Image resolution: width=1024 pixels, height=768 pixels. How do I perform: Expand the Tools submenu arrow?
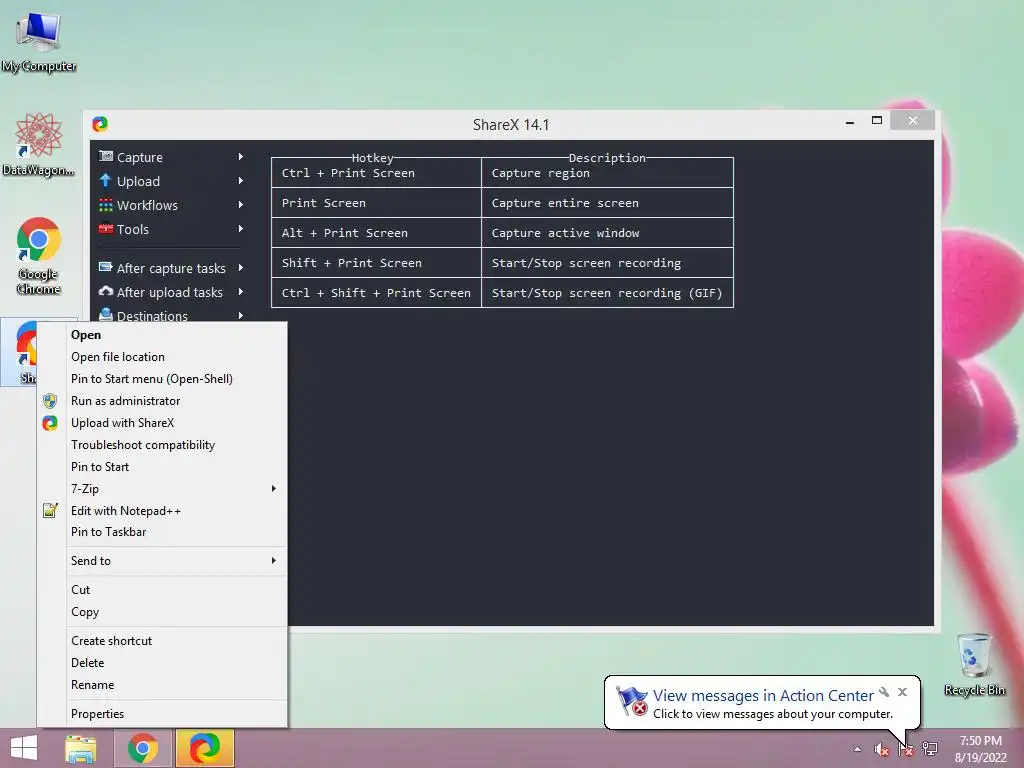tap(240, 229)
